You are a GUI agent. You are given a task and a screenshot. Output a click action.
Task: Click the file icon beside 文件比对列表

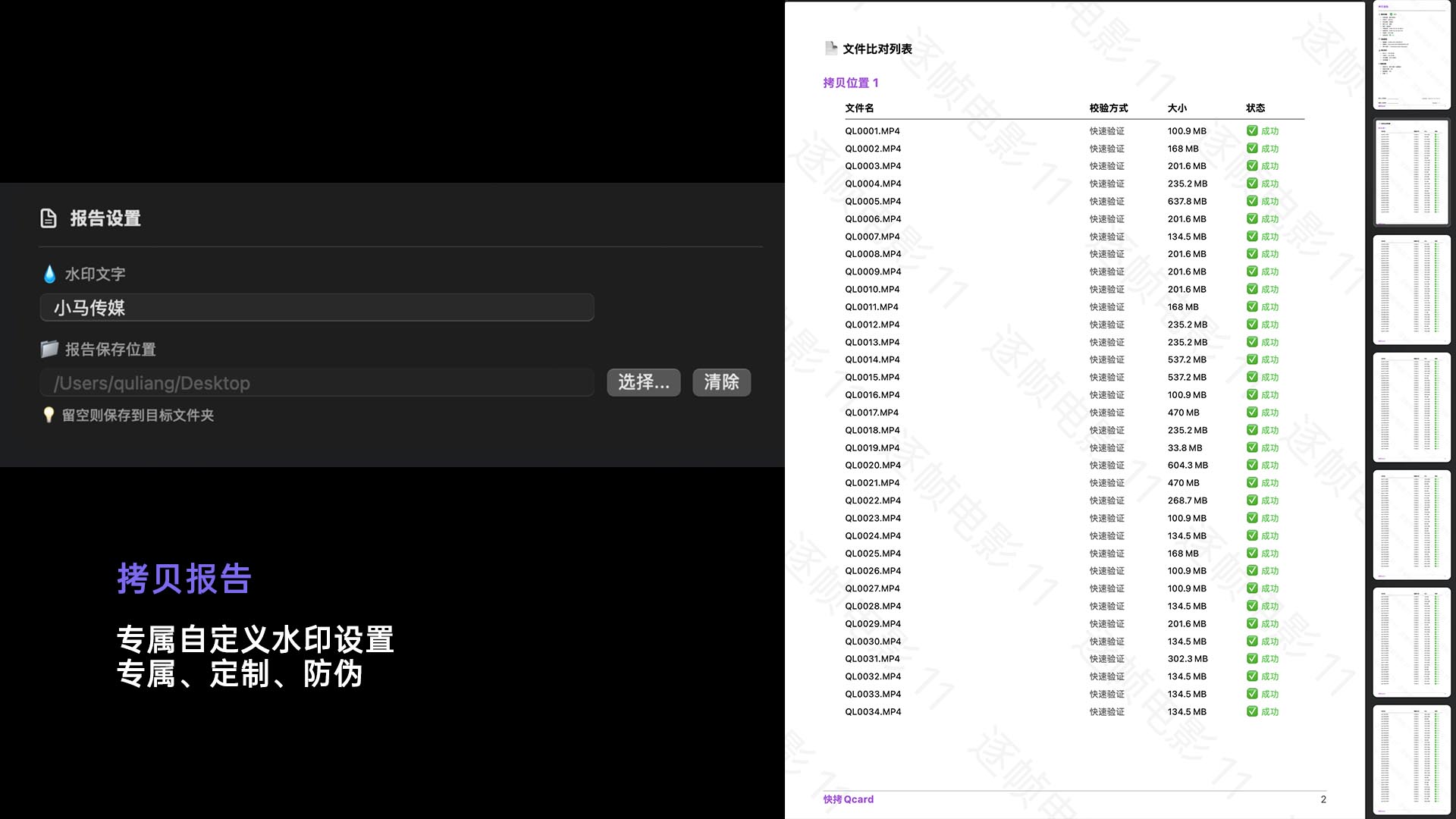831,49
